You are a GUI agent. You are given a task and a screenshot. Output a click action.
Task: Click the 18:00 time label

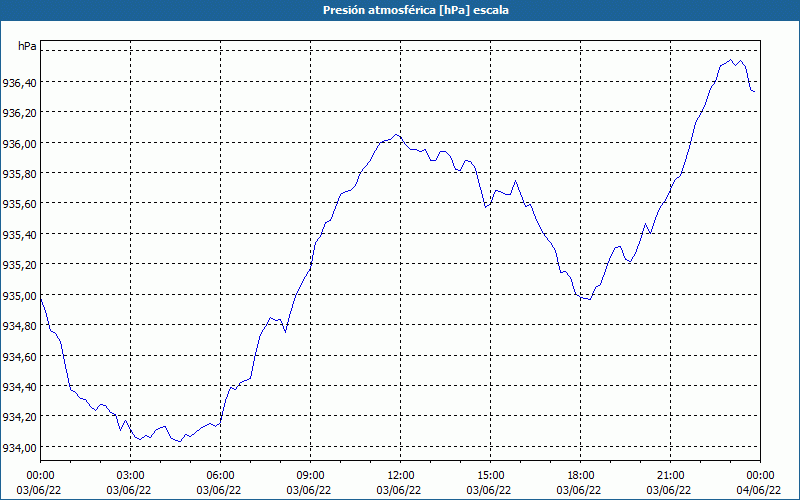click(581, 476)
